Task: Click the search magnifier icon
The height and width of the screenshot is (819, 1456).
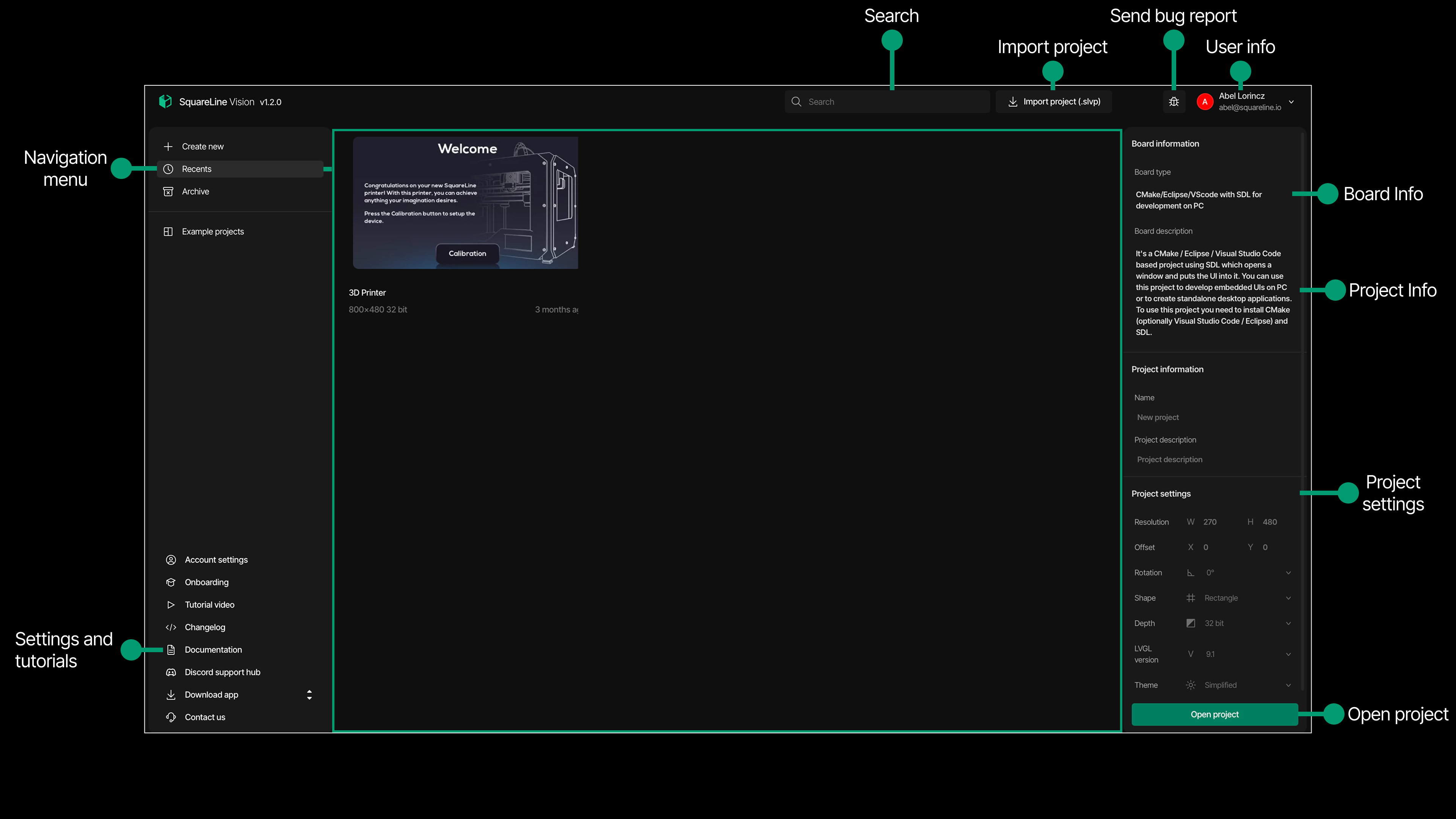Action: click(x=796, y=101)
